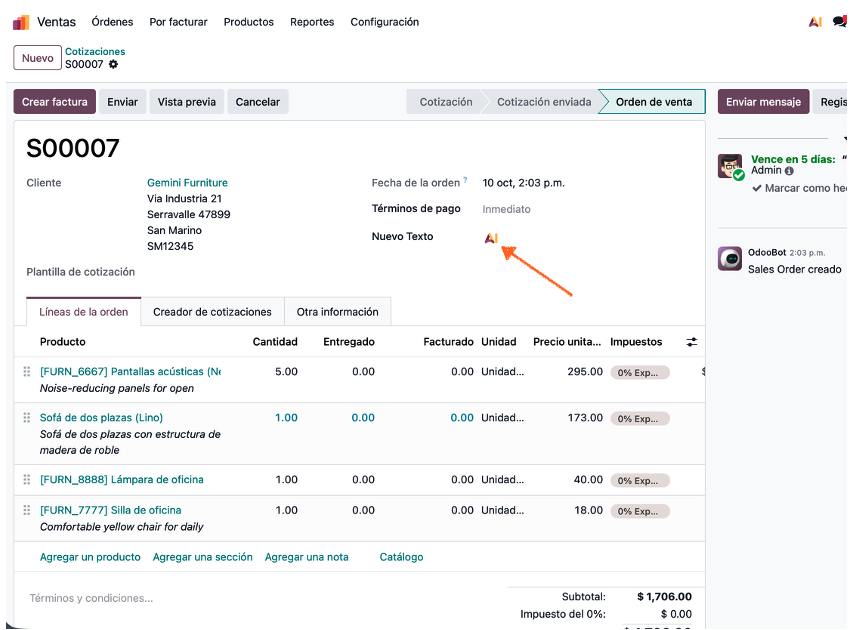The height and width of the screenshot is (630, 851).
Task: Click the AI icon beside Nuevo Texto
Action: (x=491, y=238)
